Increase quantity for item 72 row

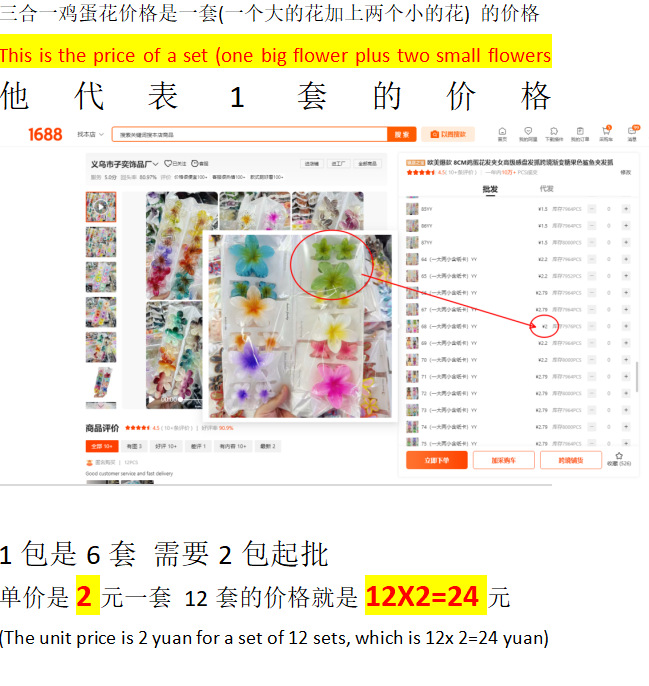coord(626,393)
